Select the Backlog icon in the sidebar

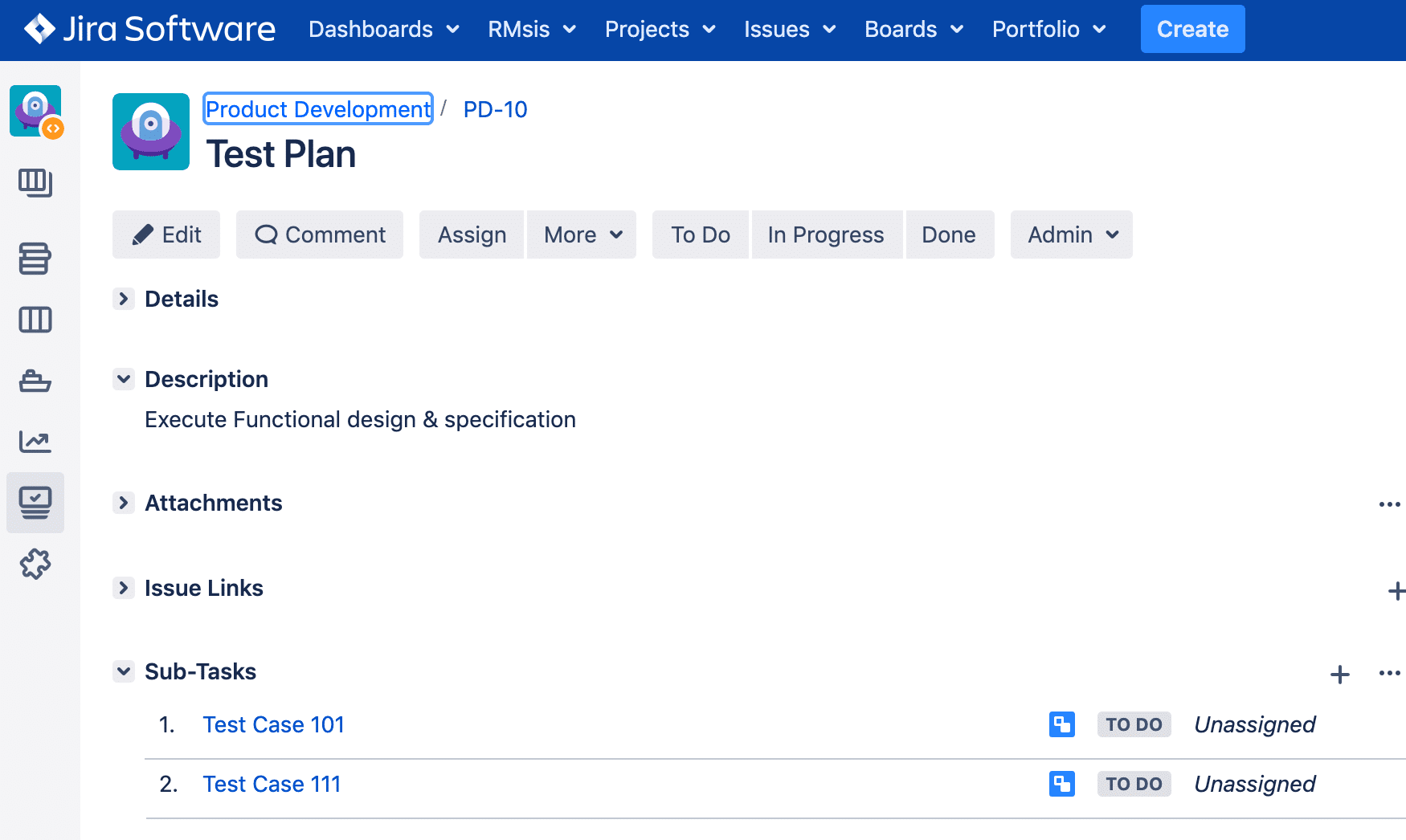(35, 259)
